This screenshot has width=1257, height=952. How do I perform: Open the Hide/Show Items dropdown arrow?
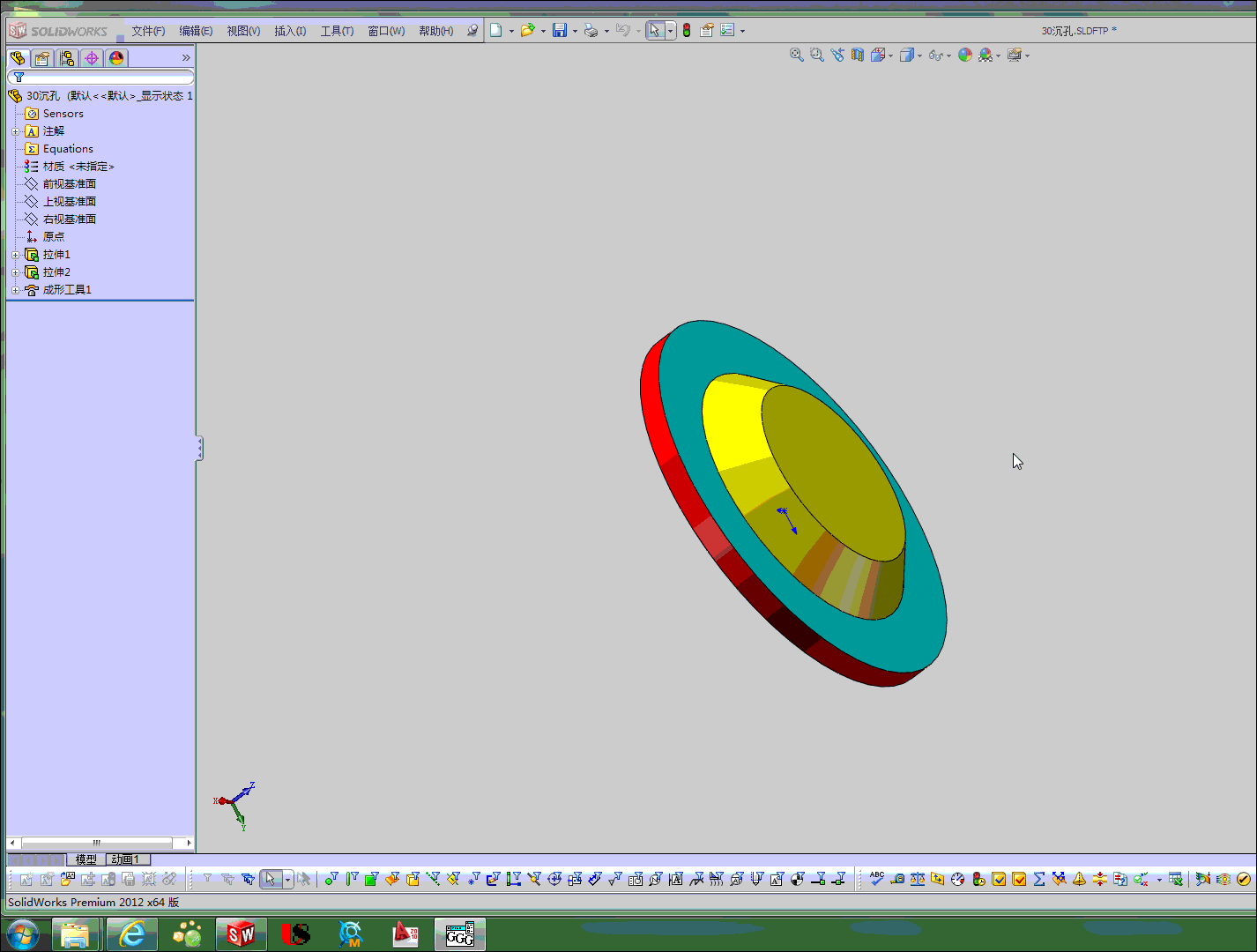tap(948, 56)
